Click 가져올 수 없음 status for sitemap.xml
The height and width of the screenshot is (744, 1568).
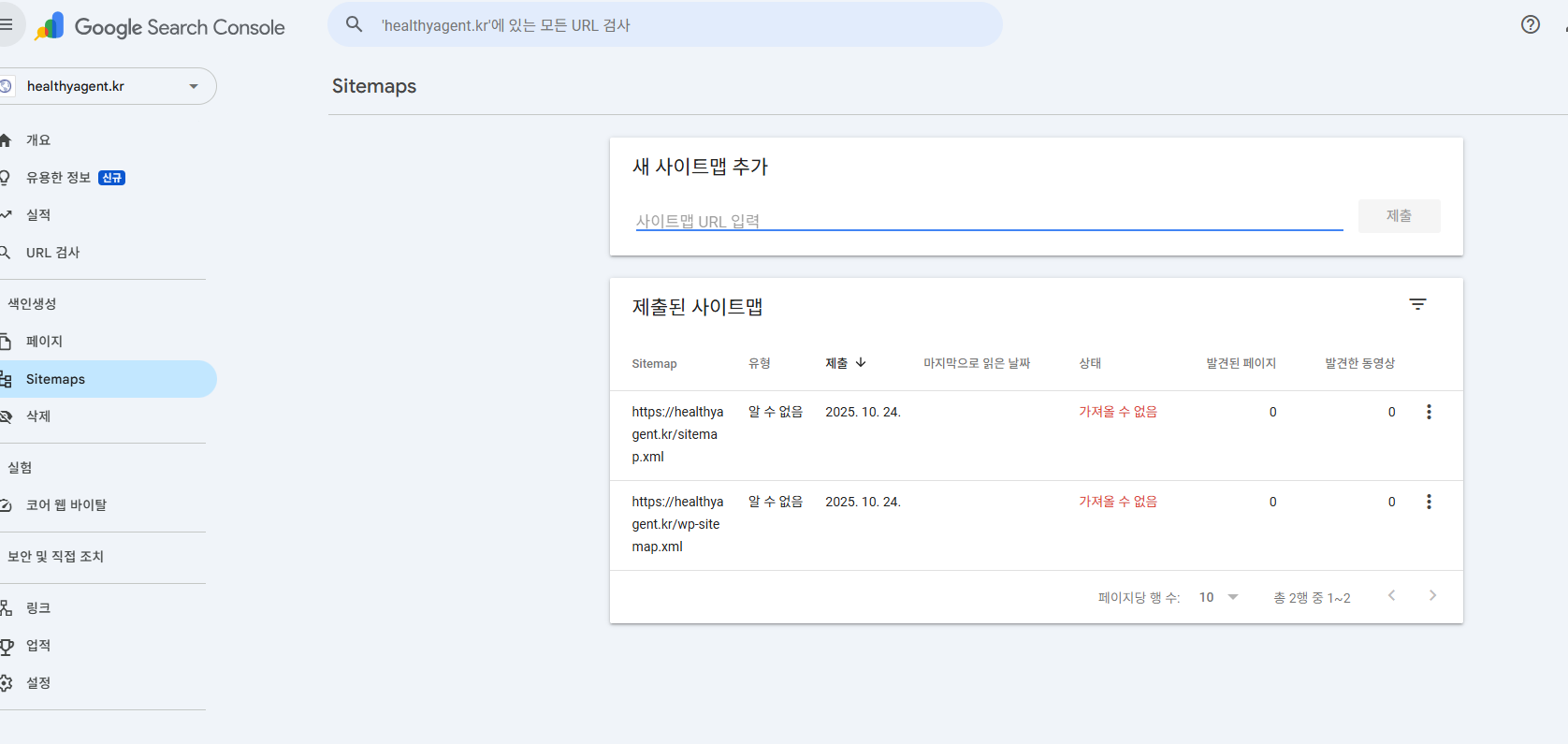(1118, 412)
